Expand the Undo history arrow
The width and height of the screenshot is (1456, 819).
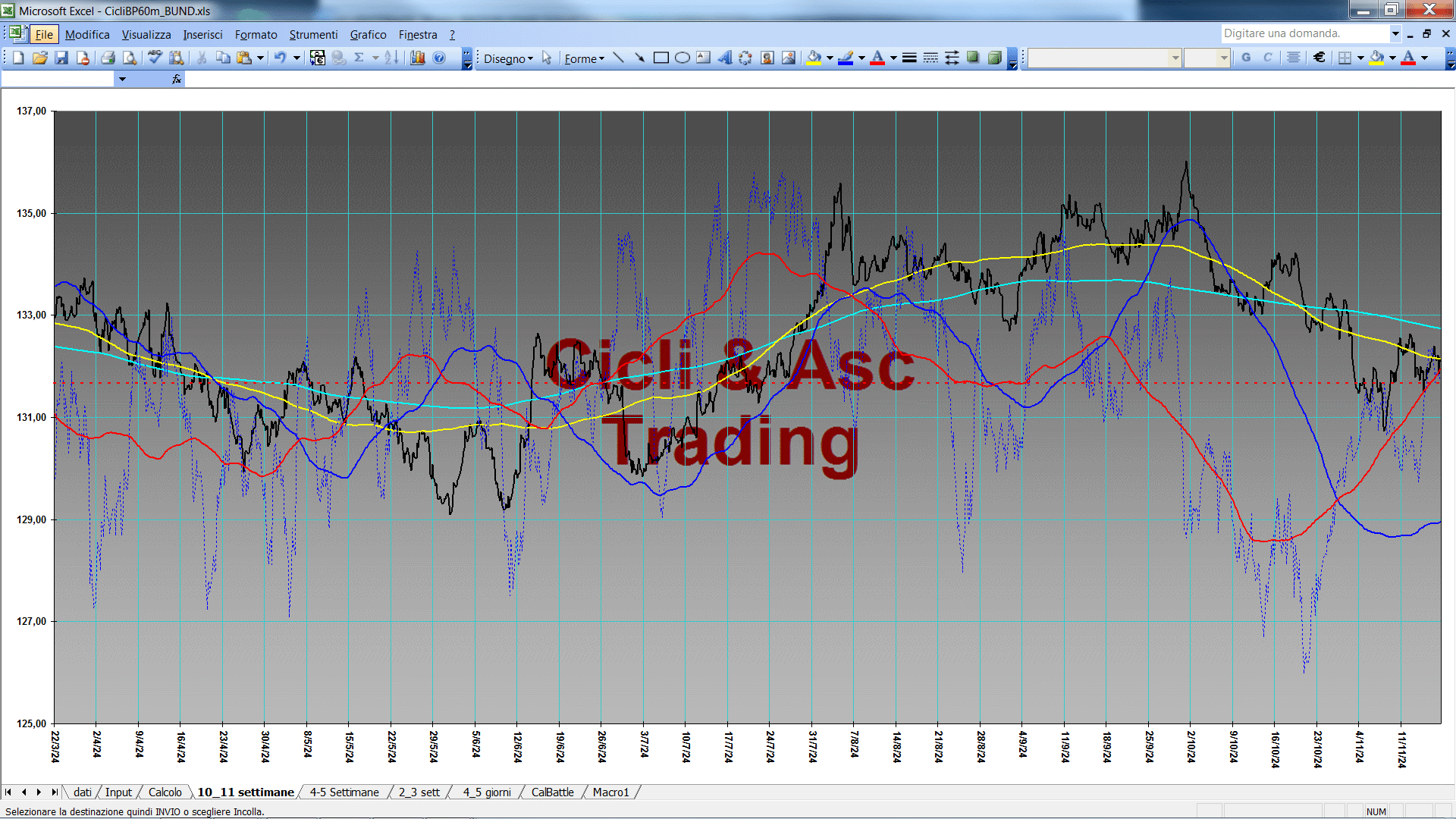click(297, 58)
